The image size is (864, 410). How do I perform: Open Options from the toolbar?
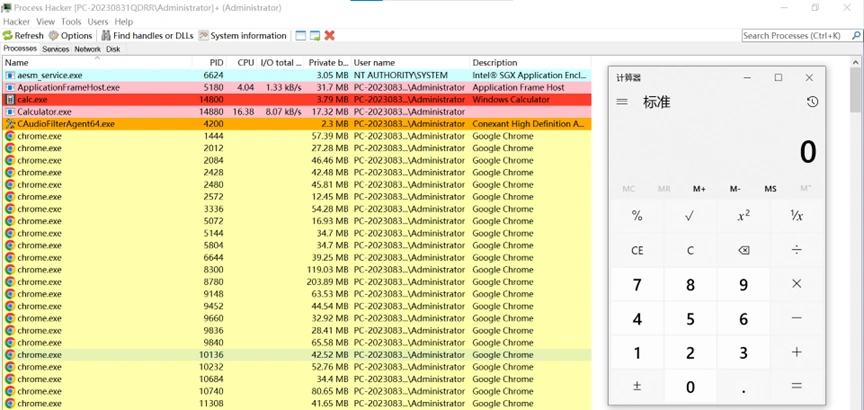pyautogui.click(x=71, y=36)
